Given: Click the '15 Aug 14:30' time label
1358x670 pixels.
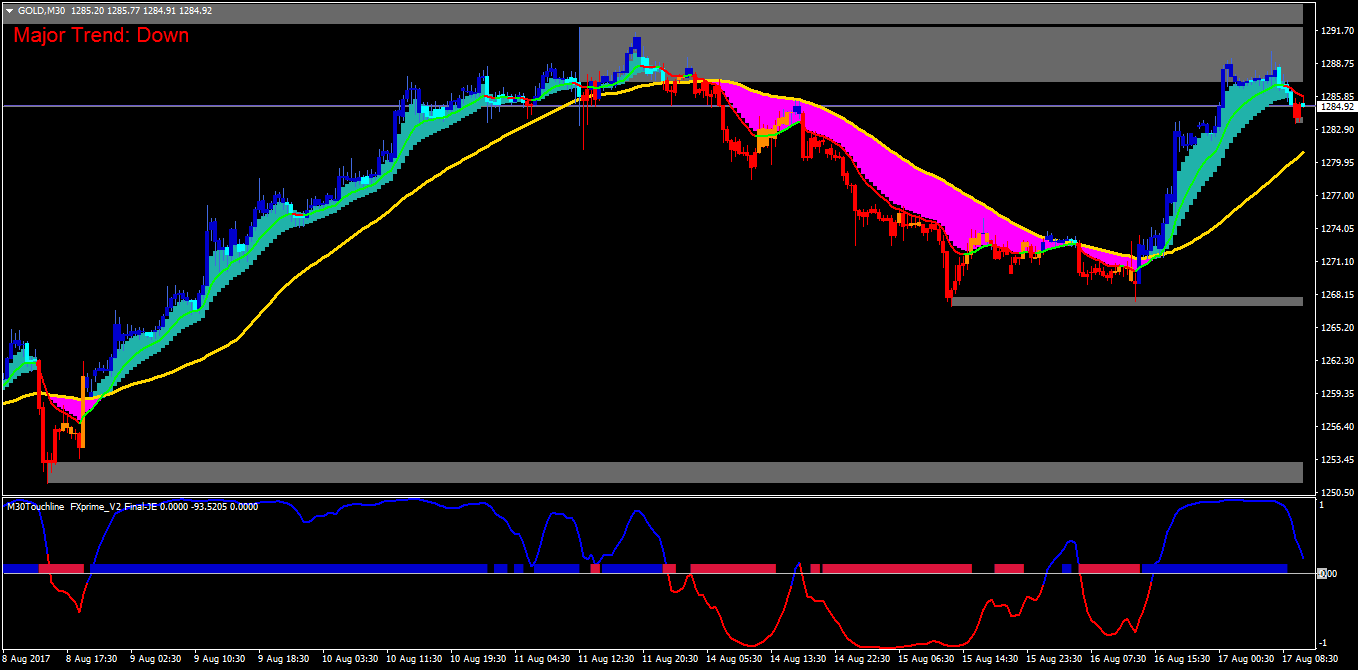Looking at the screenshot, I should [990, 660].
